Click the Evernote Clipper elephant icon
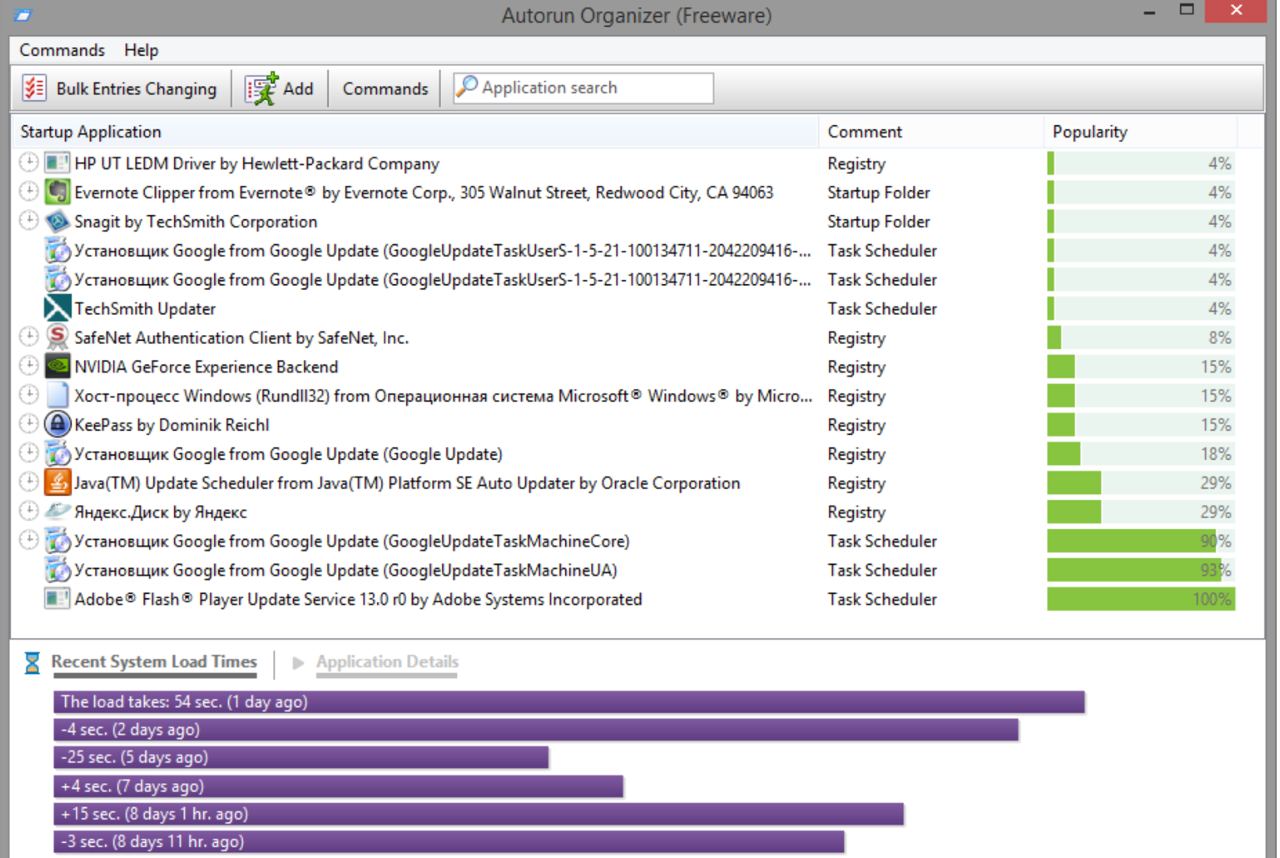This screenshot has height=858, width=1280. click(58, 193)
